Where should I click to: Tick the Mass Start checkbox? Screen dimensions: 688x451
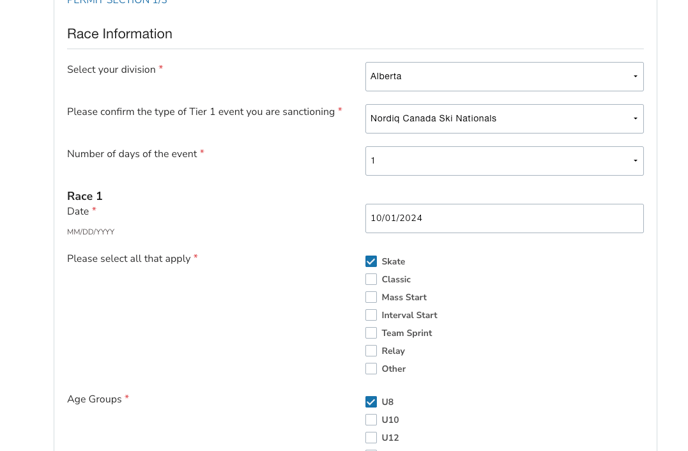[371, 298]
